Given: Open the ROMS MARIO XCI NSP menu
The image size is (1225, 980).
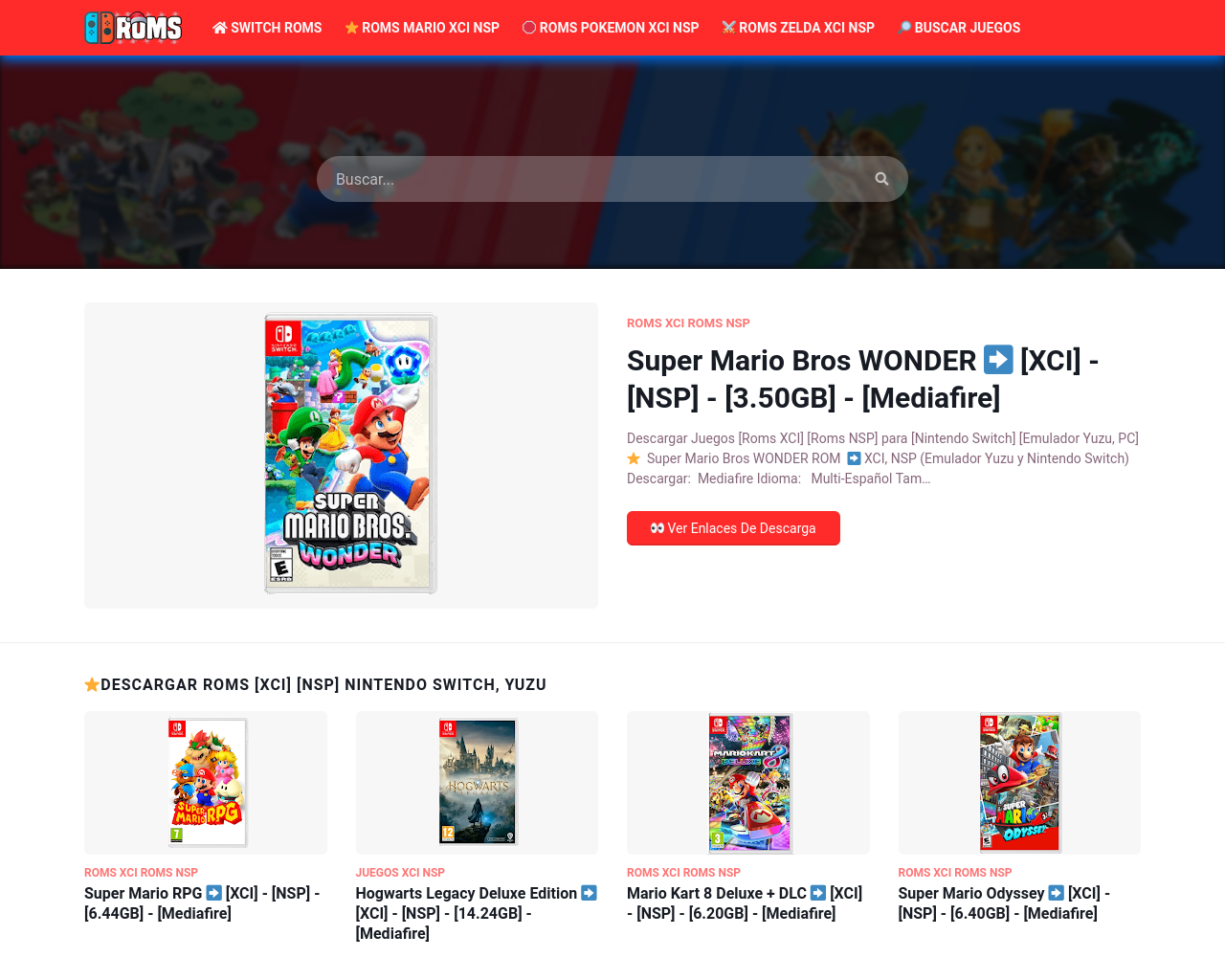Looking at the screenshot, I should 422,28.
